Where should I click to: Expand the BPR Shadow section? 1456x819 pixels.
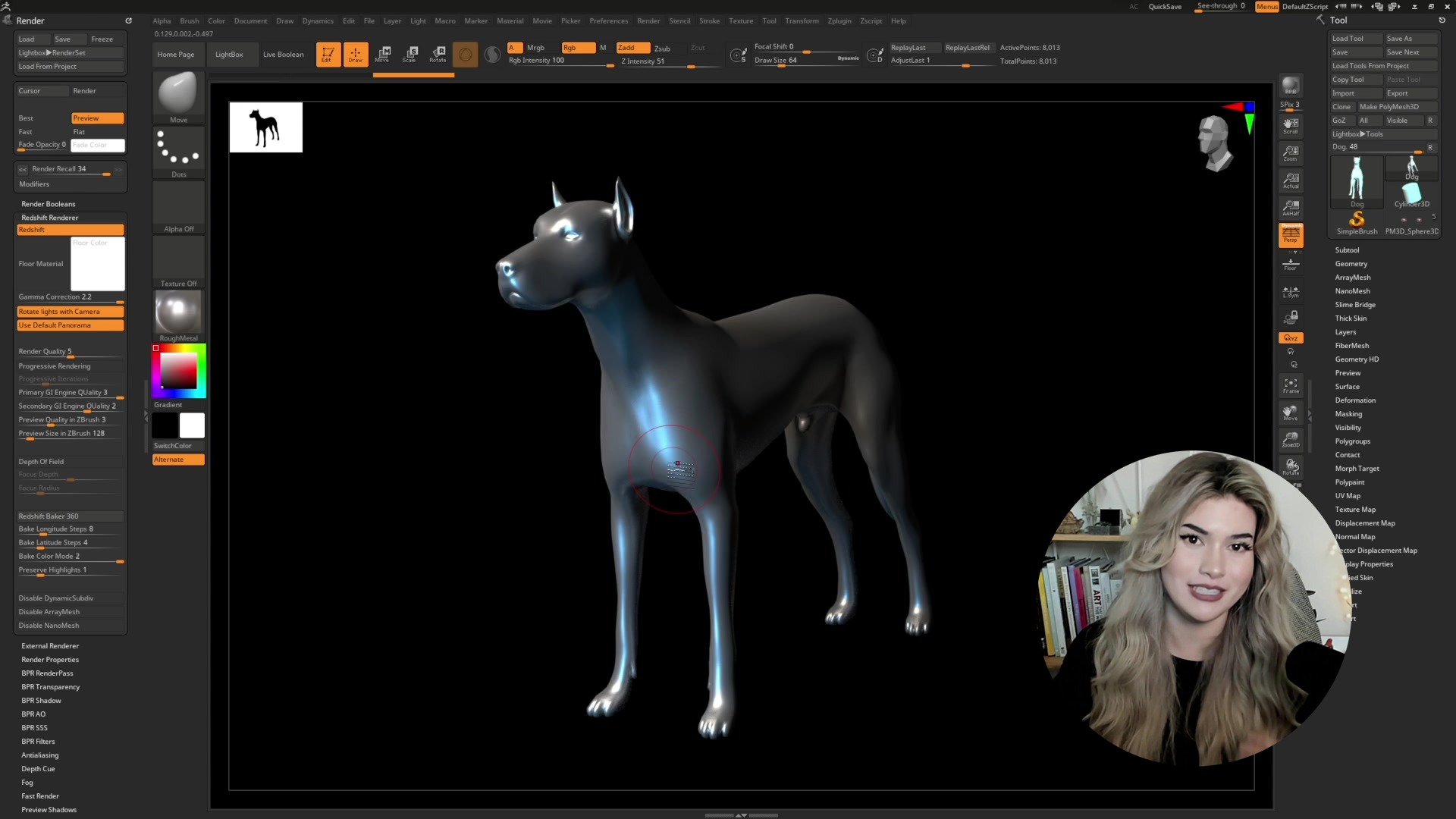click(x=41, y=701)
